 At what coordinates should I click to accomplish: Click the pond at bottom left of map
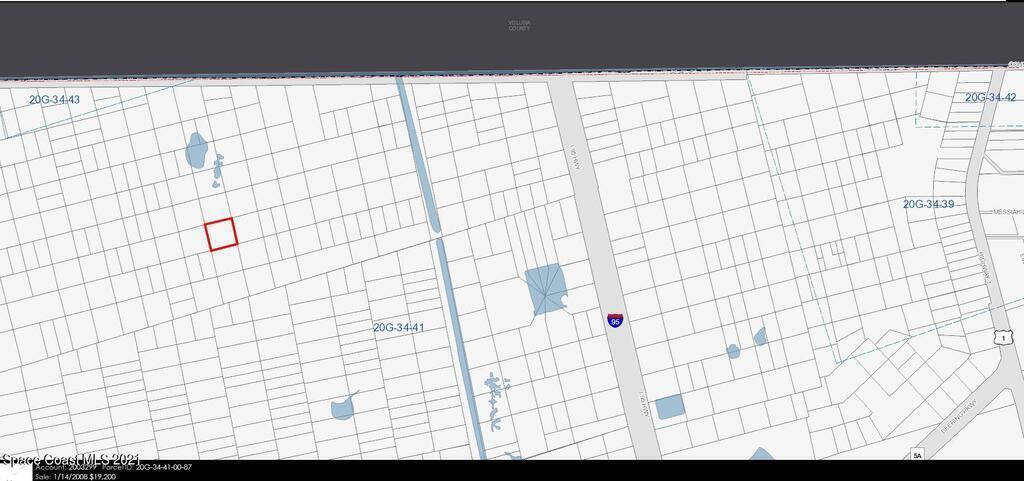click(343, 406)
